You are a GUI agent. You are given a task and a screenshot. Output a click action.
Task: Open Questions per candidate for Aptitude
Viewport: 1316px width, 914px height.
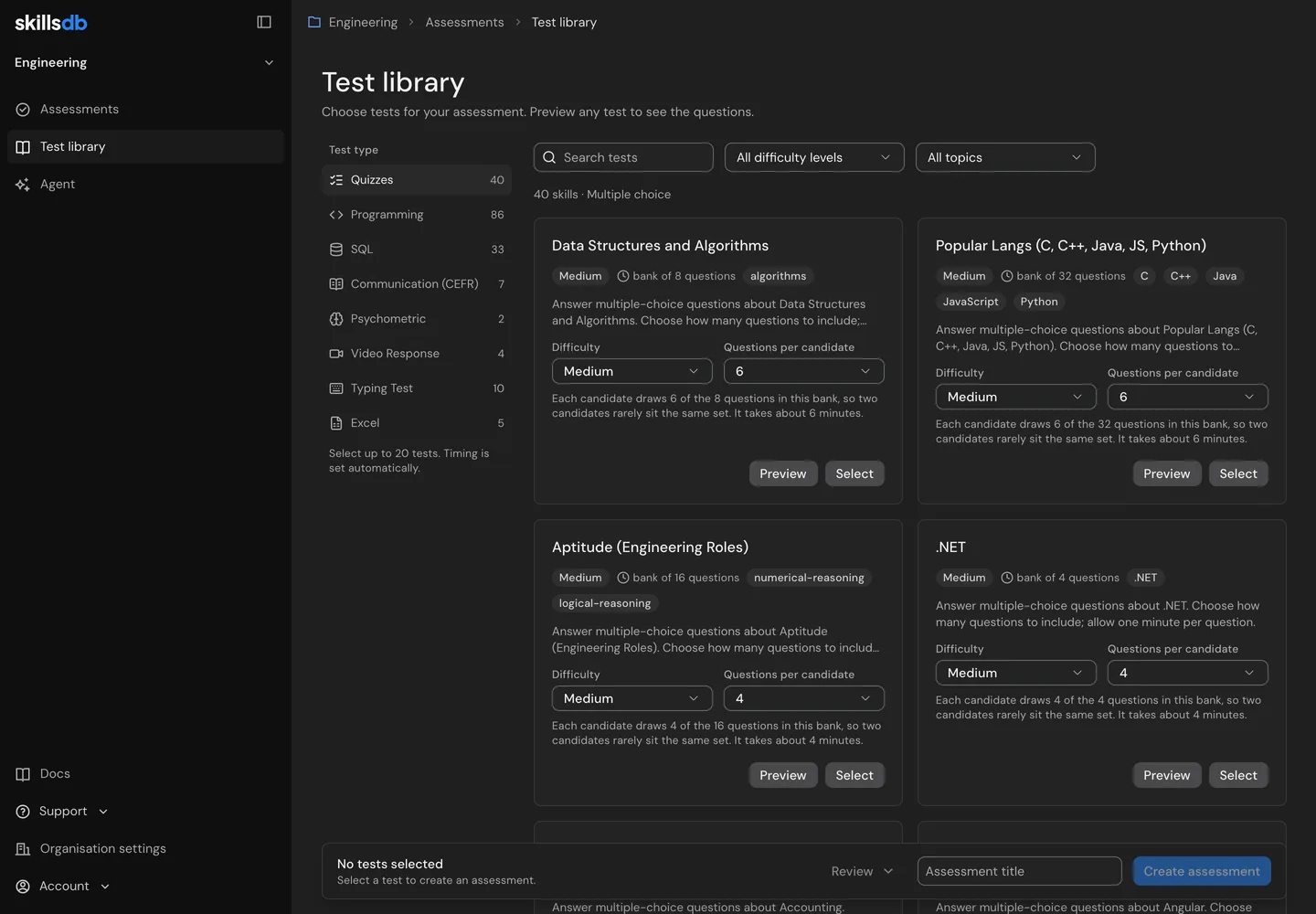pyautogui.click(x=803, y=698)
